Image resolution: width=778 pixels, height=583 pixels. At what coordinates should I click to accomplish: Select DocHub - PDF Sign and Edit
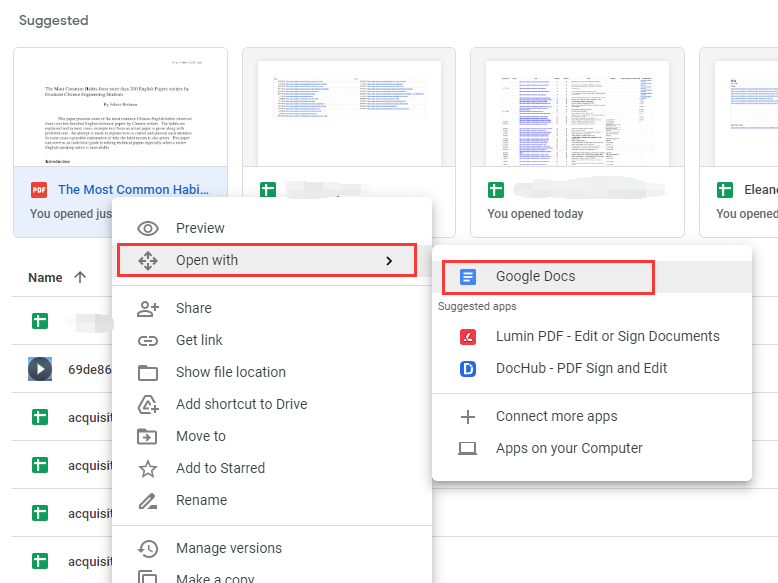click(592, 369)
